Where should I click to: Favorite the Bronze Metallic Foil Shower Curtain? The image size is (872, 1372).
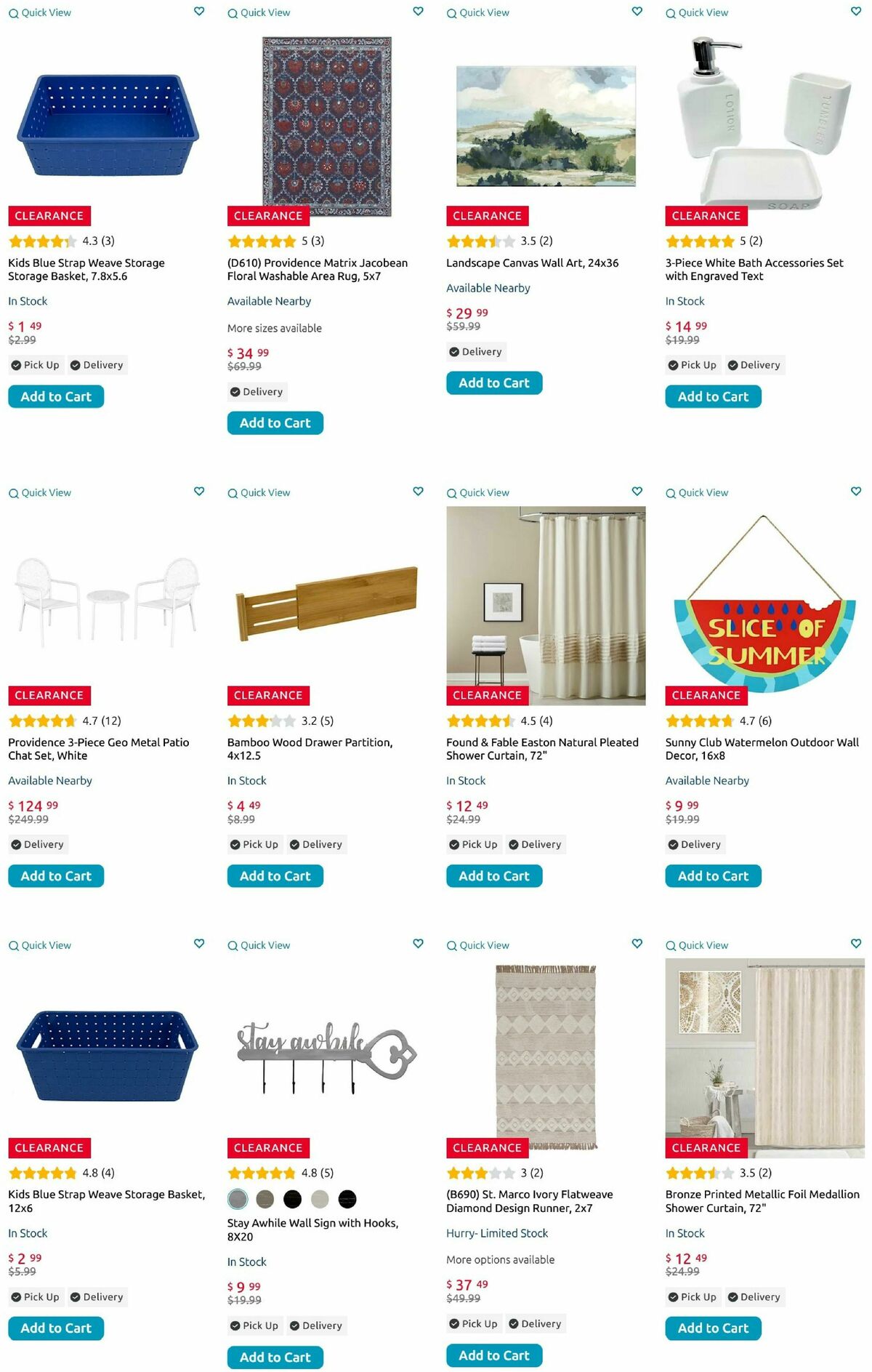[856, 944]
